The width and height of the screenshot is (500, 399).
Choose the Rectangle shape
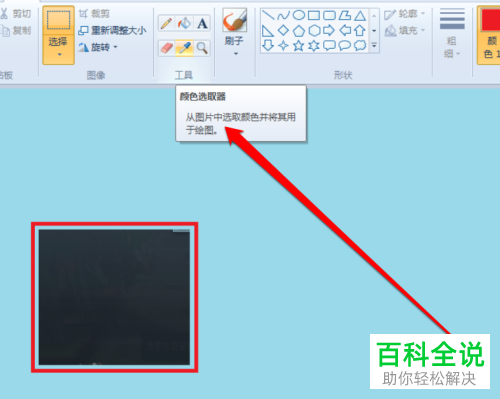314,15
